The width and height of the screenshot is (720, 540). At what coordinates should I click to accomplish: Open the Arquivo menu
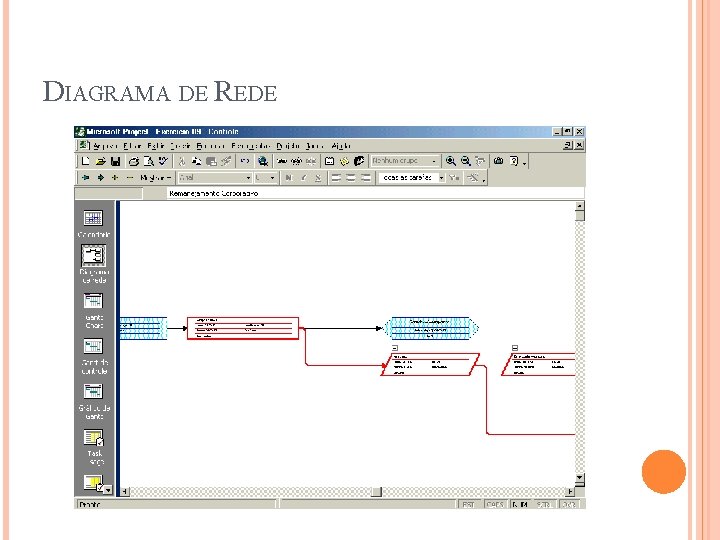click(105, 146)
